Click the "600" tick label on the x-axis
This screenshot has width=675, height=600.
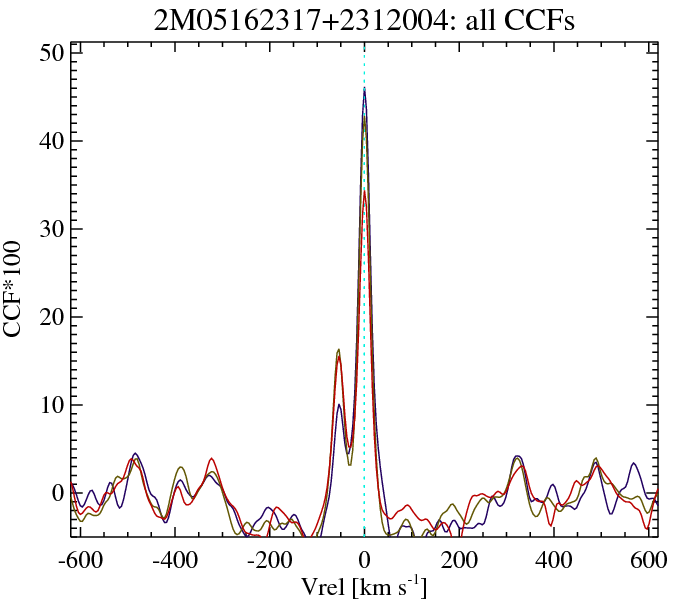click(645, 559)
